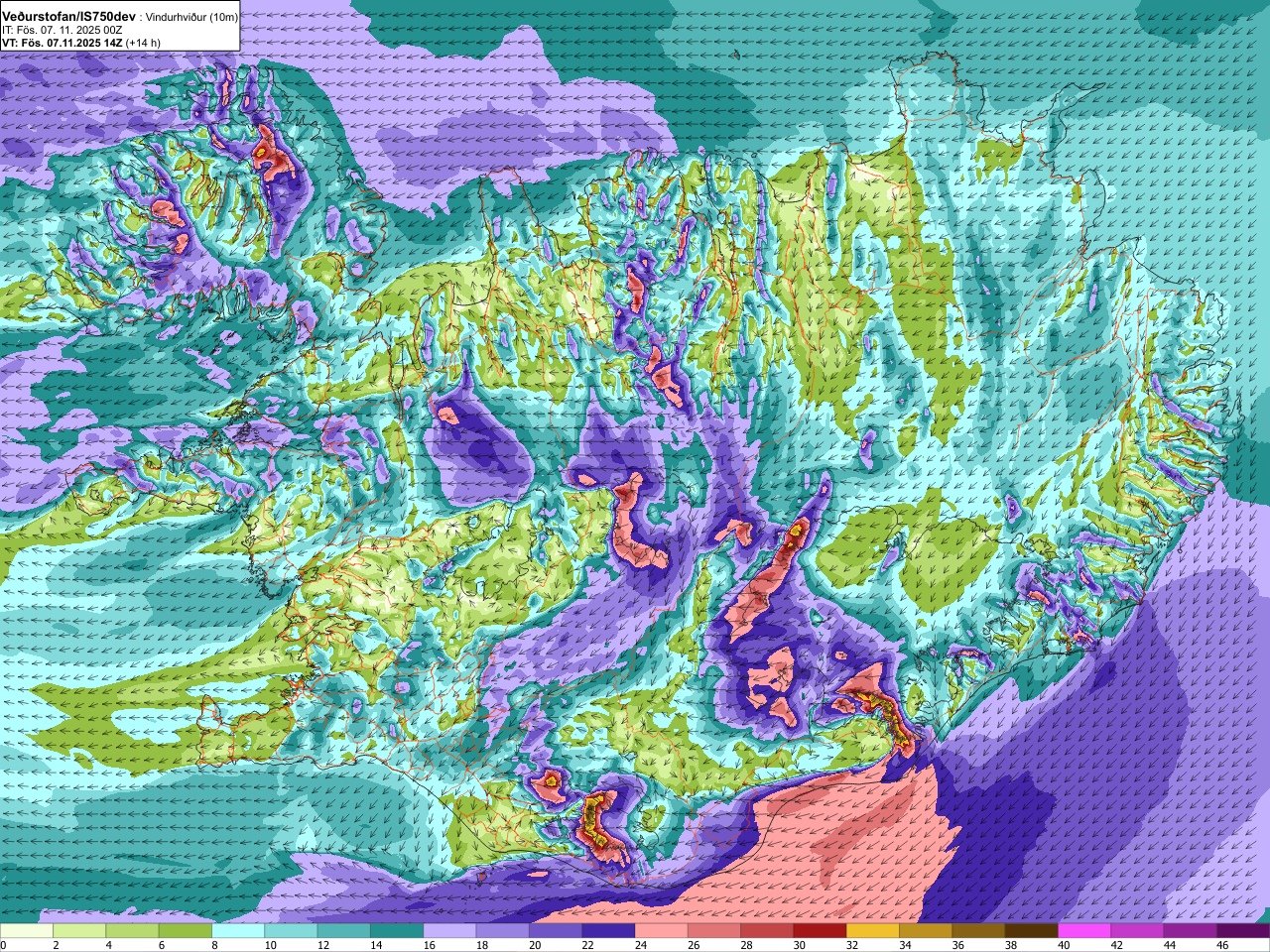Click the violet 20–22 legend swatch
The height and width of the screenshot is (952, 1270).
tap(556, 932)
